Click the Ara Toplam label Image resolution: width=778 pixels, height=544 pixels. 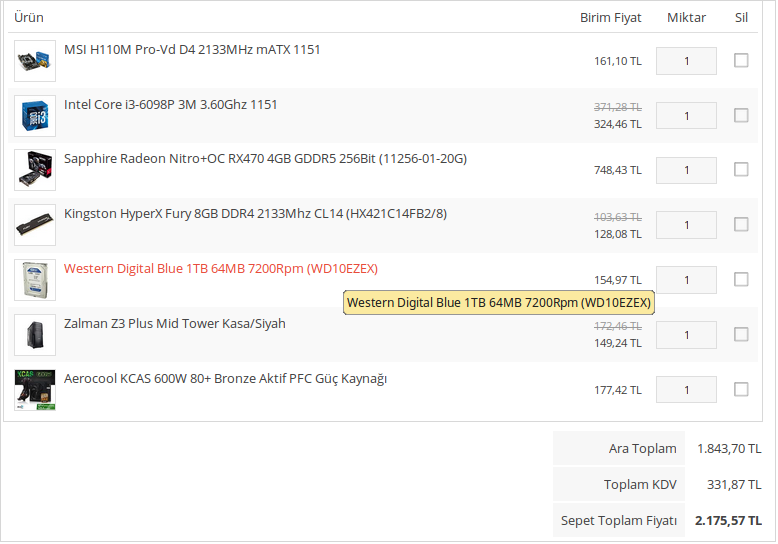pos(643,449)
